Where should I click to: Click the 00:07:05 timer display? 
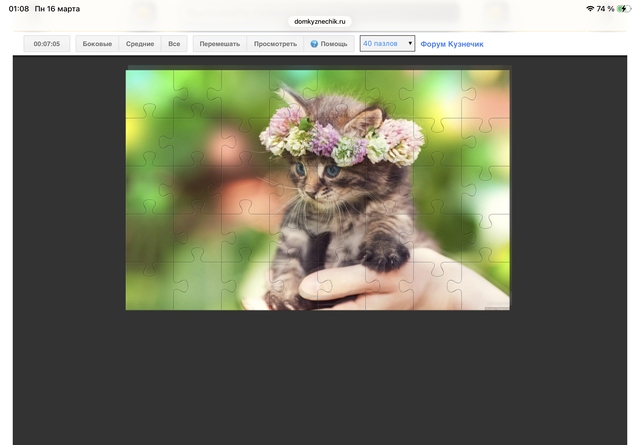point(46,44)
